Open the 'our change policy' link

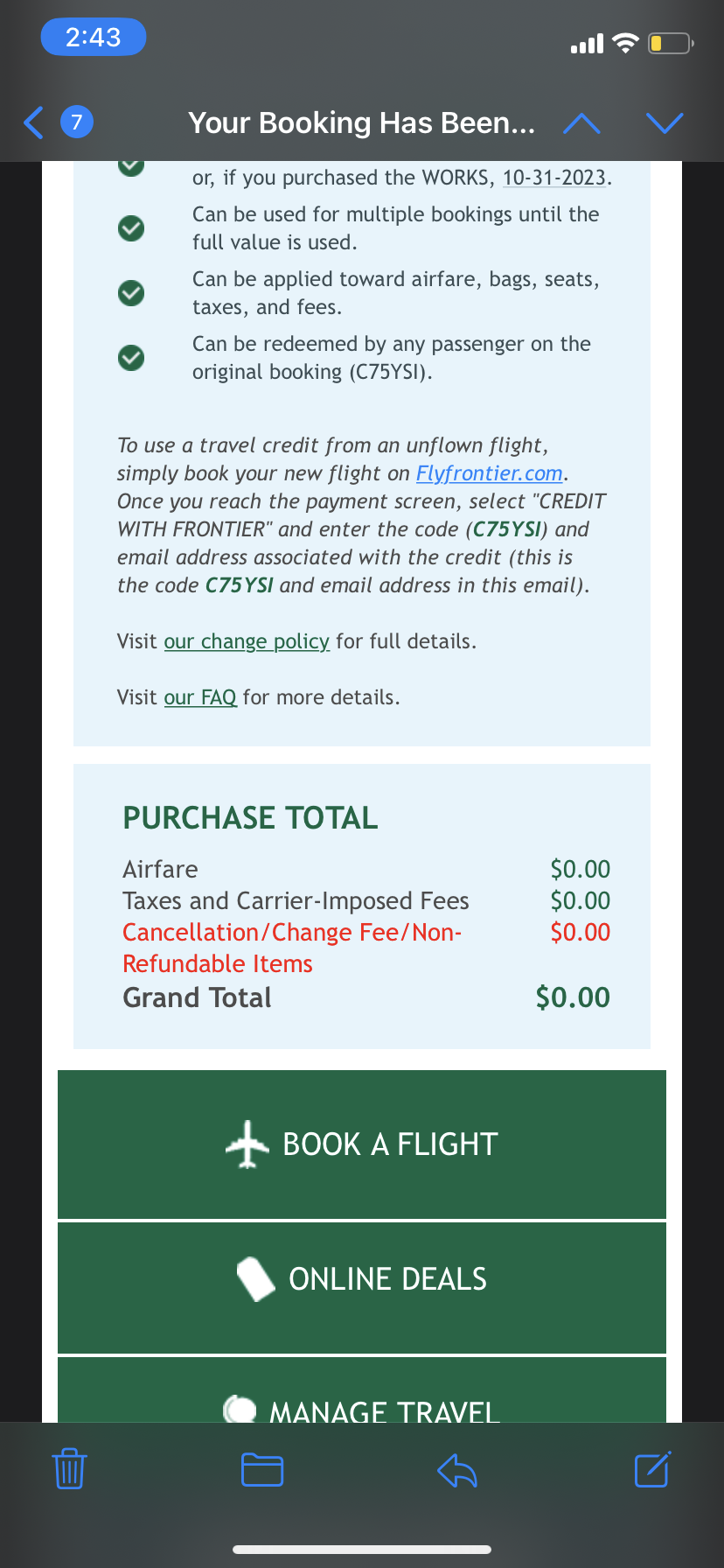(247, 641)
